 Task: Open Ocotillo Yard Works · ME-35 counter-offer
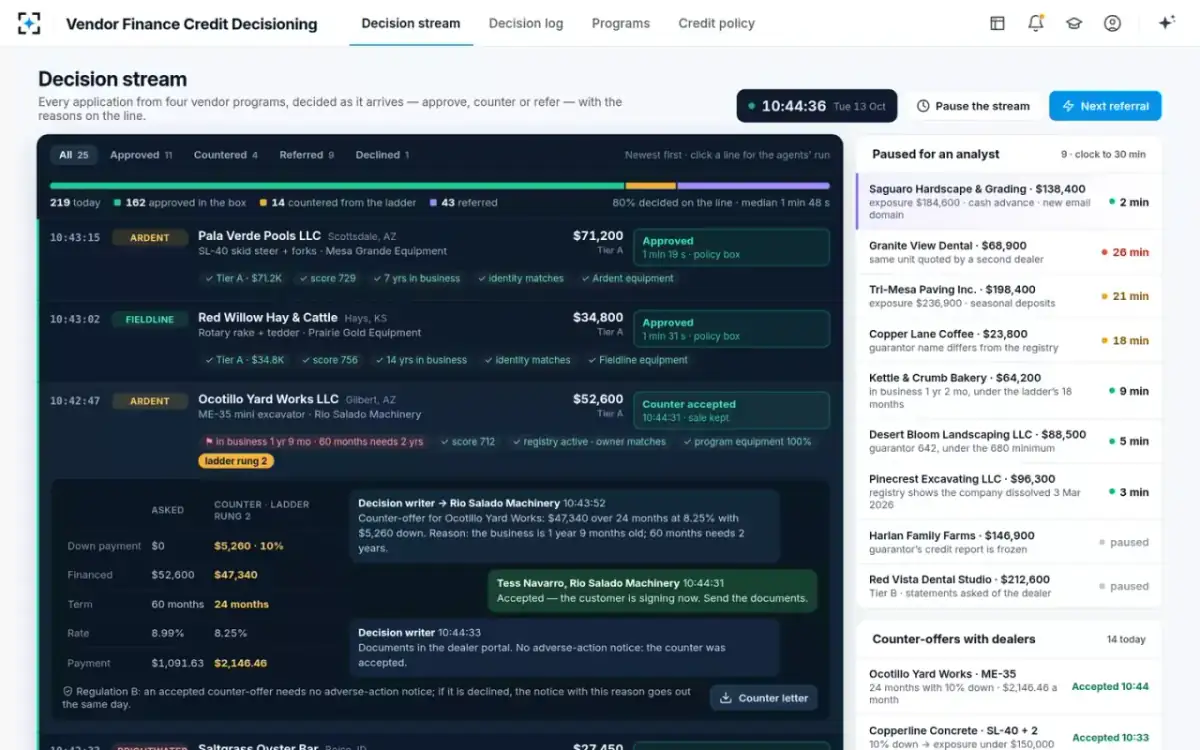tap(1009, 686)
